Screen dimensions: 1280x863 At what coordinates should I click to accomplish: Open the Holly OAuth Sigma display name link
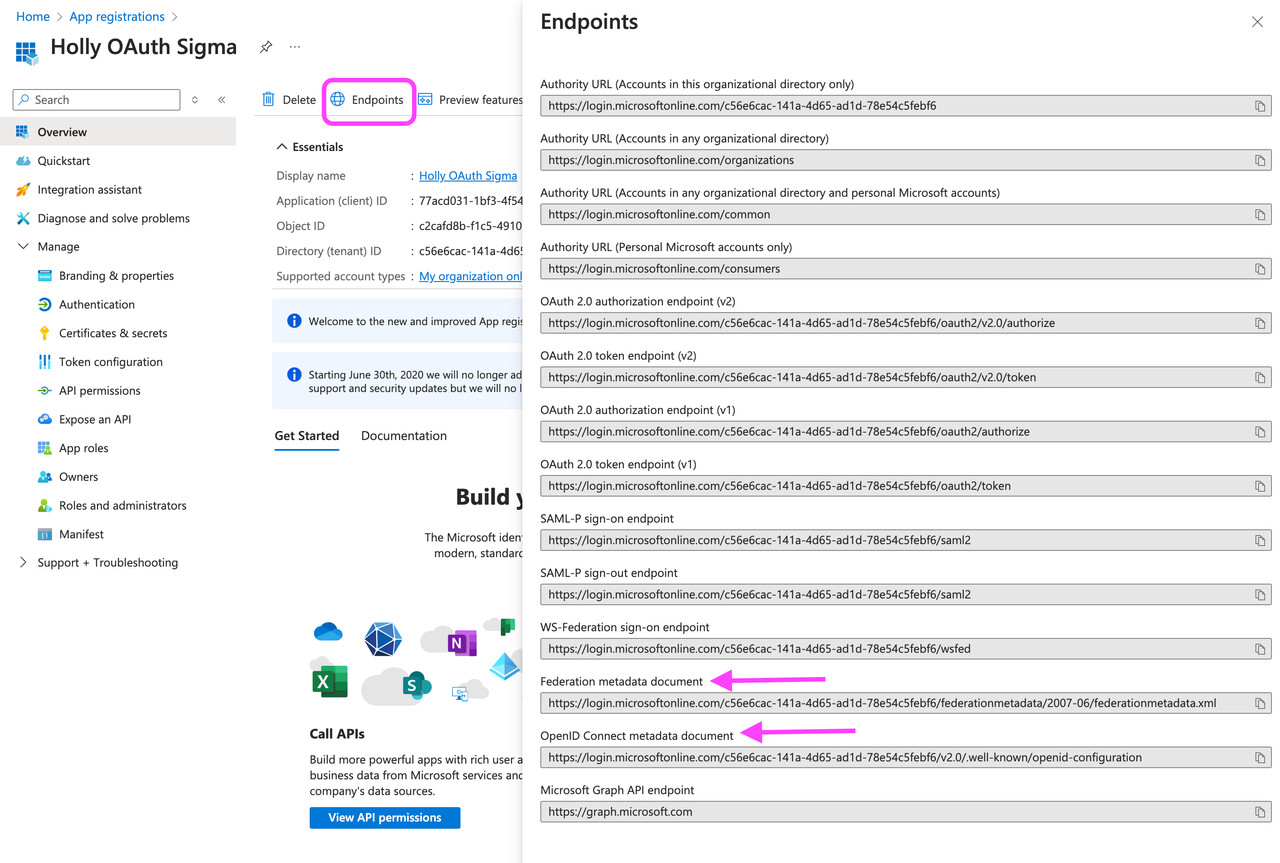point(467,175)
